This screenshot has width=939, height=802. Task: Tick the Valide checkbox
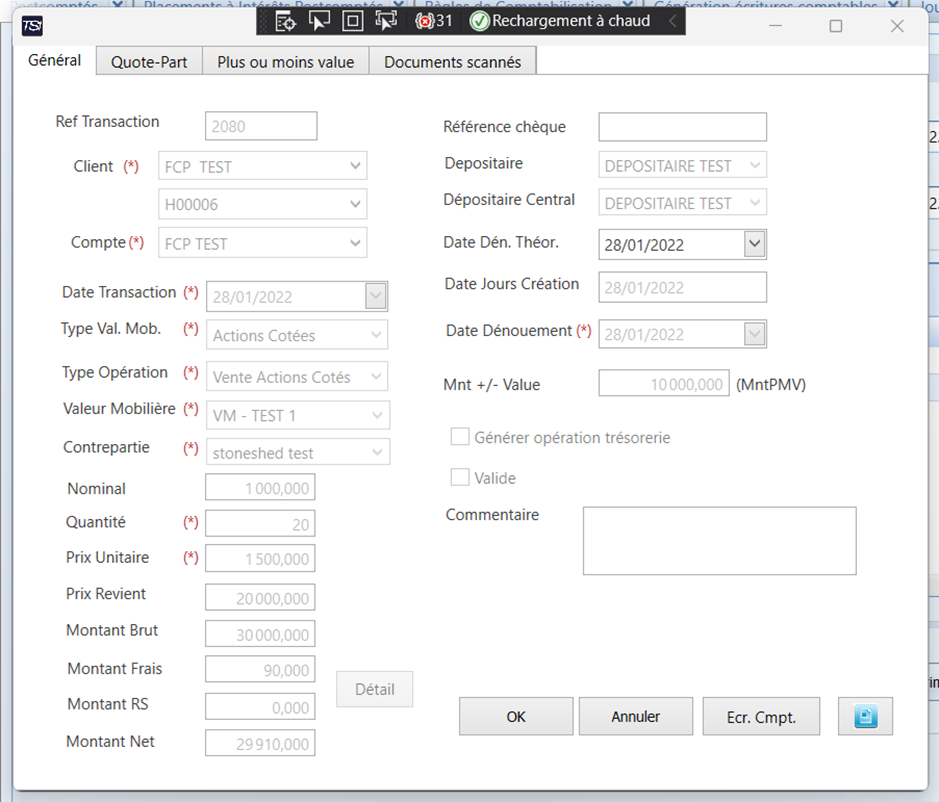click(x=460, y=477)
